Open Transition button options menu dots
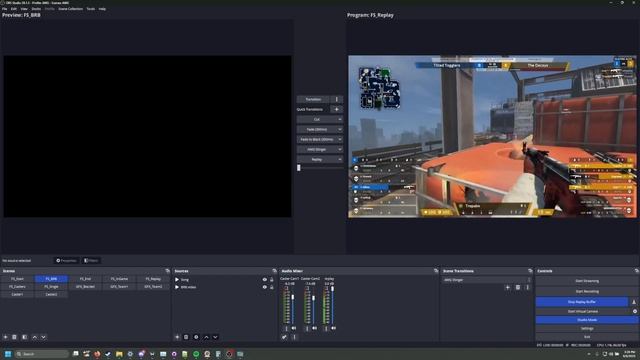The height and width of the screenshot is (360, 640). pos(336,99)
